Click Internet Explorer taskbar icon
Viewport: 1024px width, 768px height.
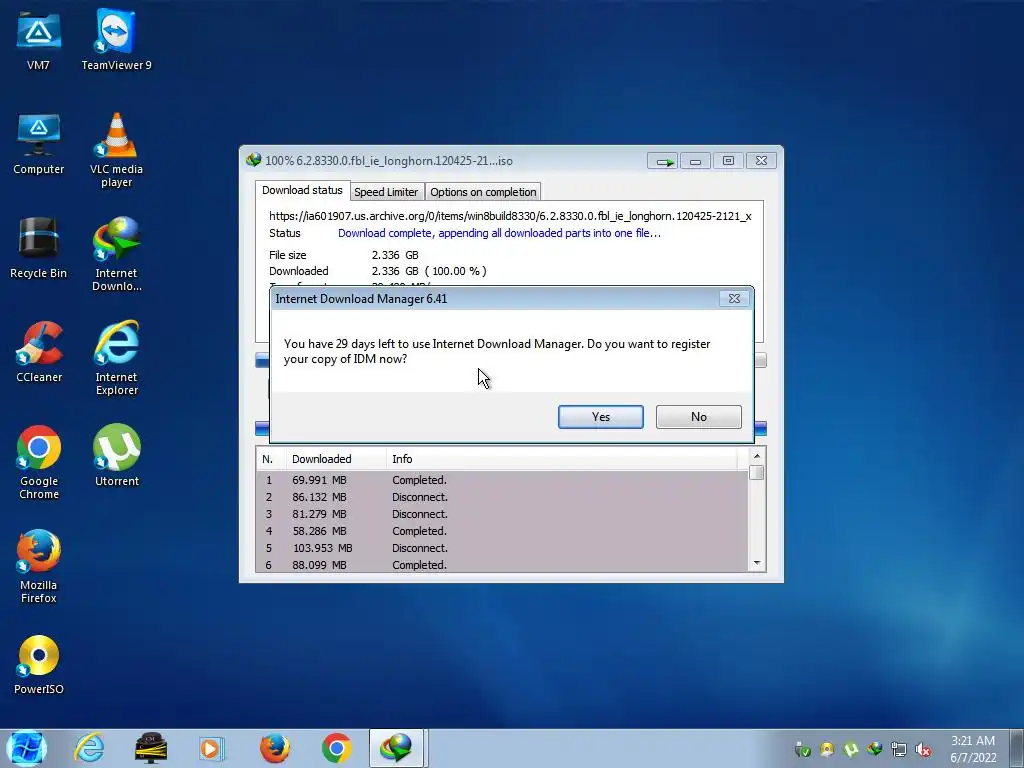click(89, 748)
